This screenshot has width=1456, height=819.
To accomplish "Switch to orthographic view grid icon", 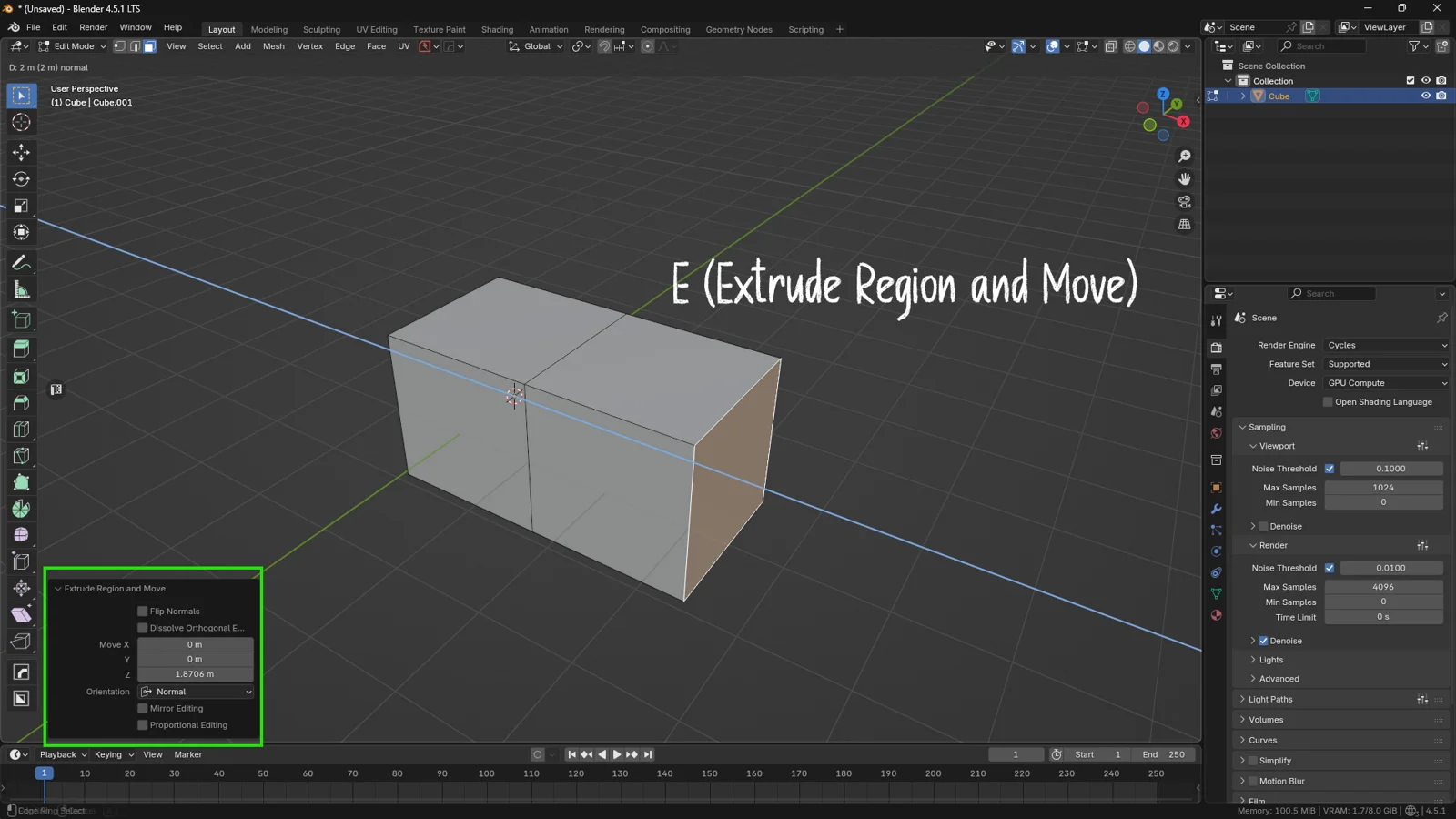I will tap(1184, 225).
